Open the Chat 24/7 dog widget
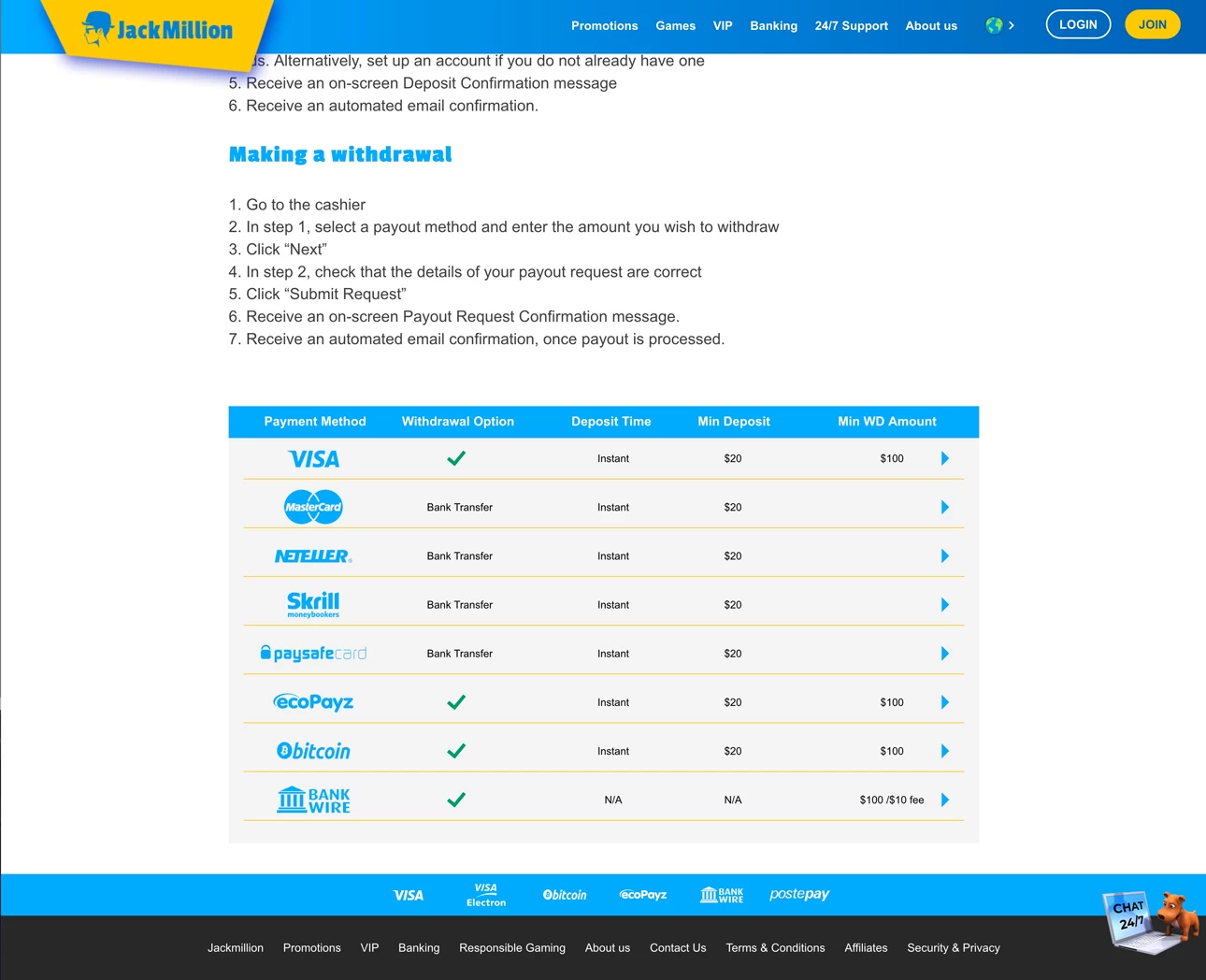 tap(1151, 921)
